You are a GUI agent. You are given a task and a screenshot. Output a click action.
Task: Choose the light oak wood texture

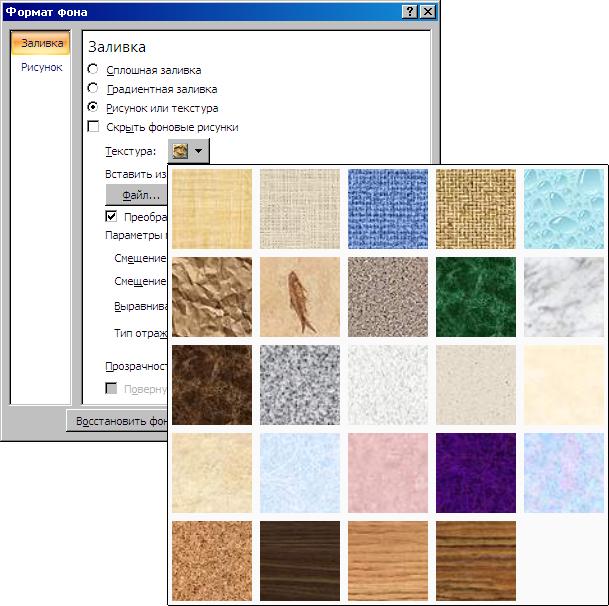coord(388,561)
